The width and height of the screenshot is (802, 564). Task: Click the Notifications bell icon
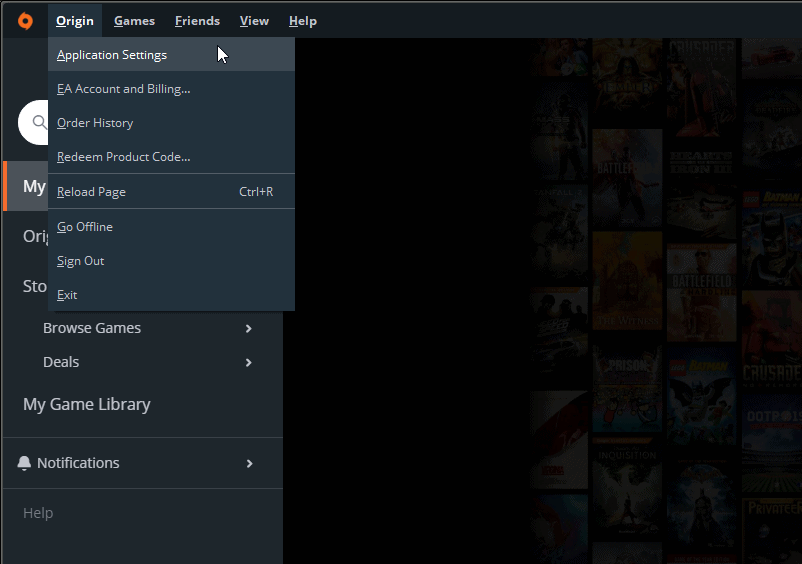click(24, 463)
